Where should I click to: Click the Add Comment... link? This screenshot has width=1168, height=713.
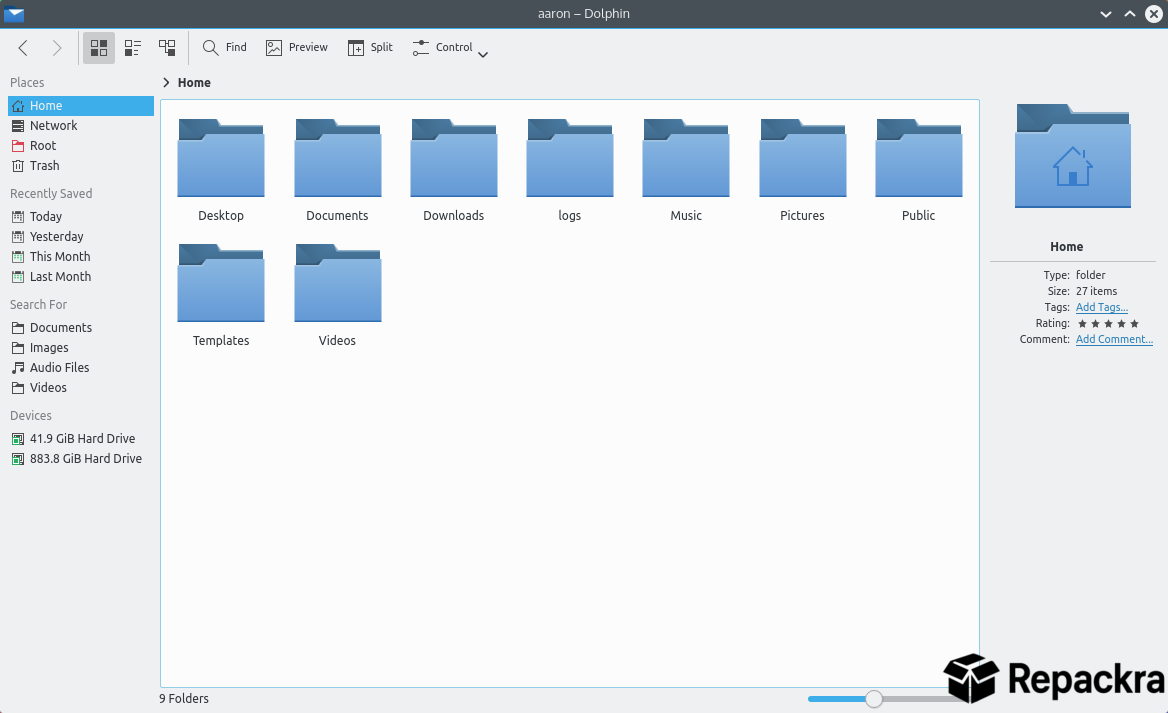tap(1114, 340)
